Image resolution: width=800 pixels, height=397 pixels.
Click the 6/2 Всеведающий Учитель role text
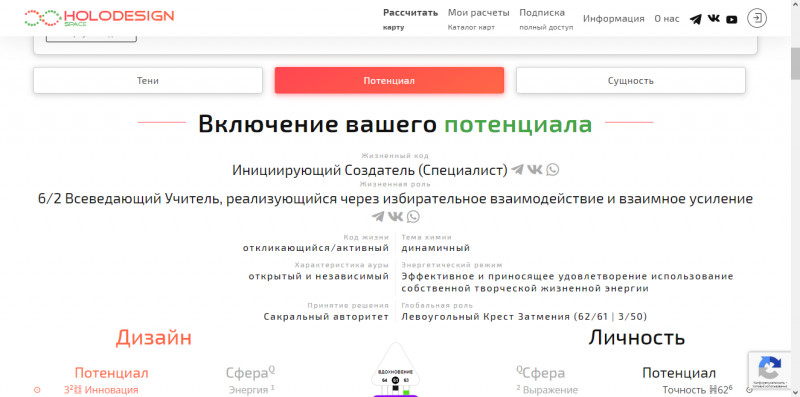click(395, 199)
